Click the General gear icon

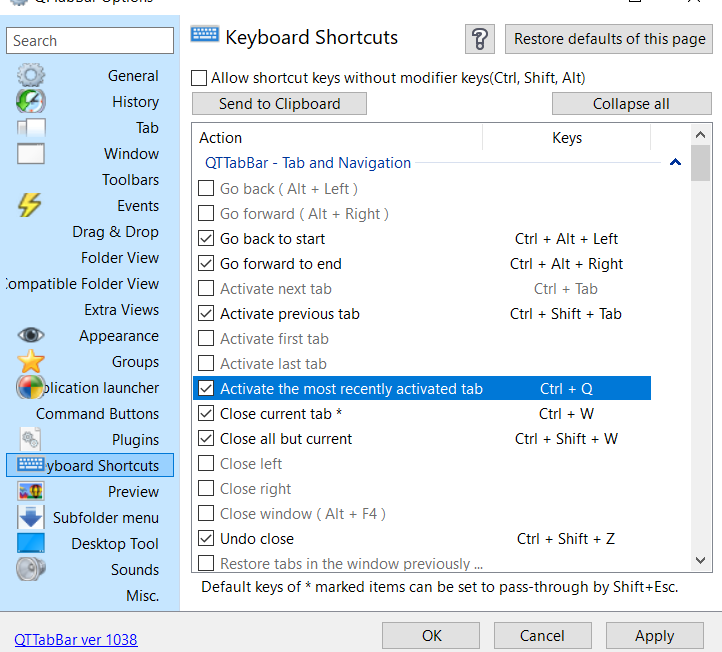coord(31,76)
